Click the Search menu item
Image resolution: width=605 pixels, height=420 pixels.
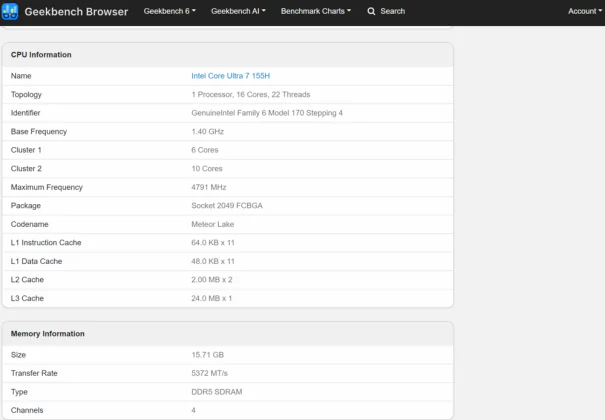(386, 11)
